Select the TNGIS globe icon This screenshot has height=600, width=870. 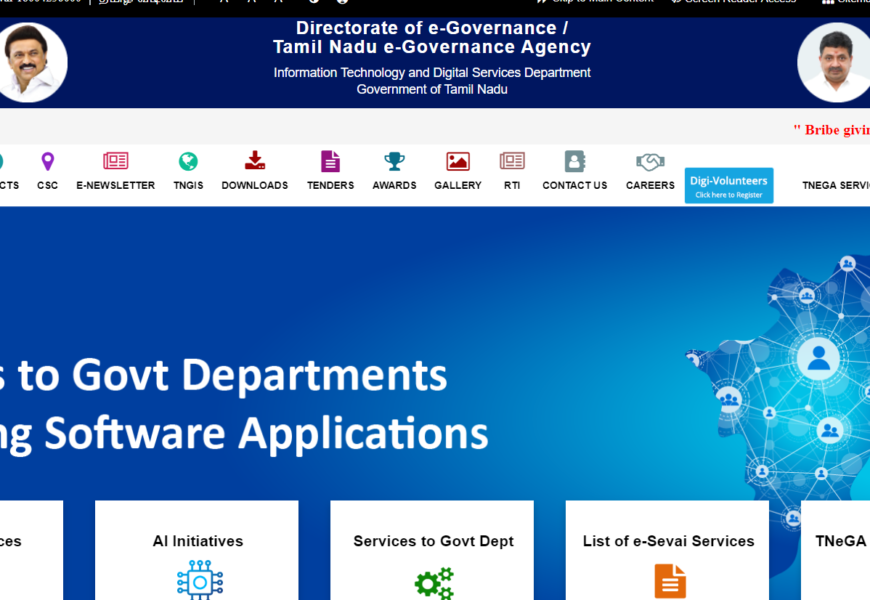[x=188, y=162]
